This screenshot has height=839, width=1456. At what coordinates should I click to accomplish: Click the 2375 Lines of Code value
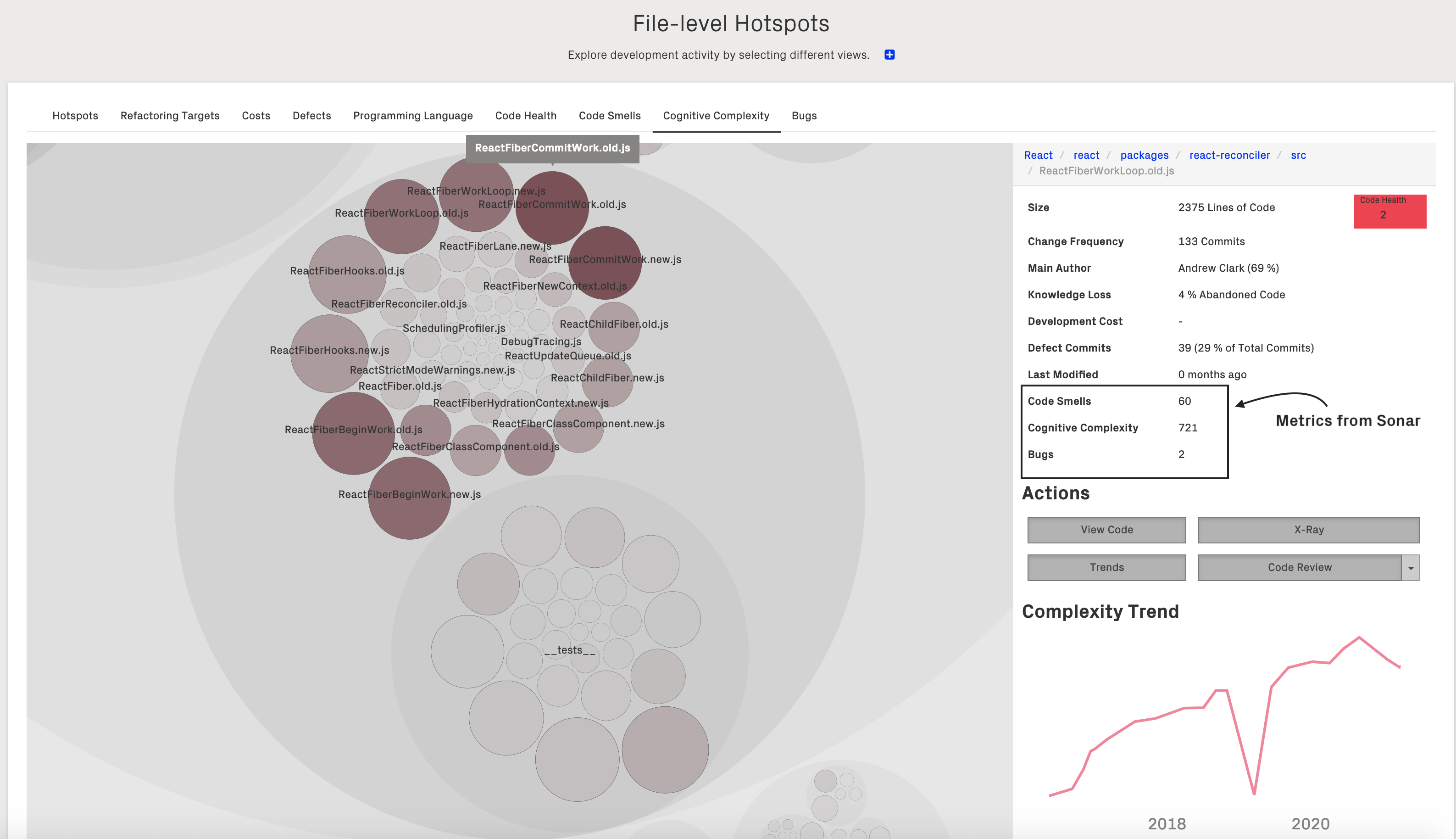tap(1226, 207)
